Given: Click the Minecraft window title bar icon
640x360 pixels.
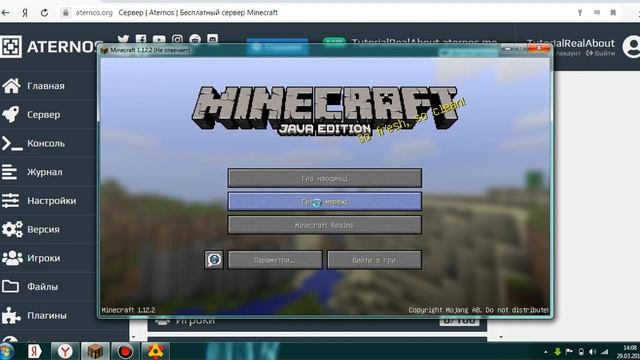Looking at the screenshot, I should (x=104, y=50).
